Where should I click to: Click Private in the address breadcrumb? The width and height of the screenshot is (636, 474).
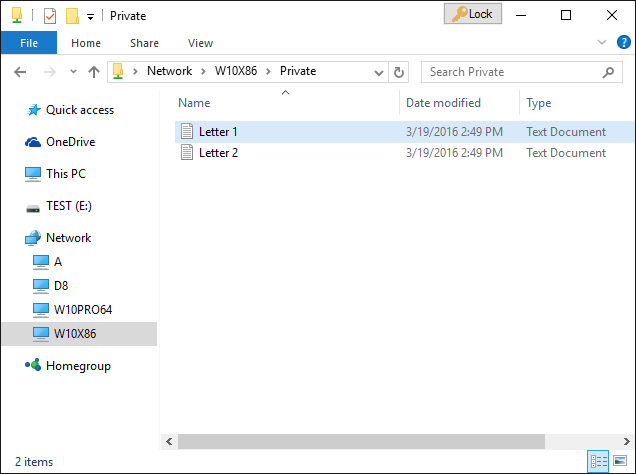click(298, 71)
